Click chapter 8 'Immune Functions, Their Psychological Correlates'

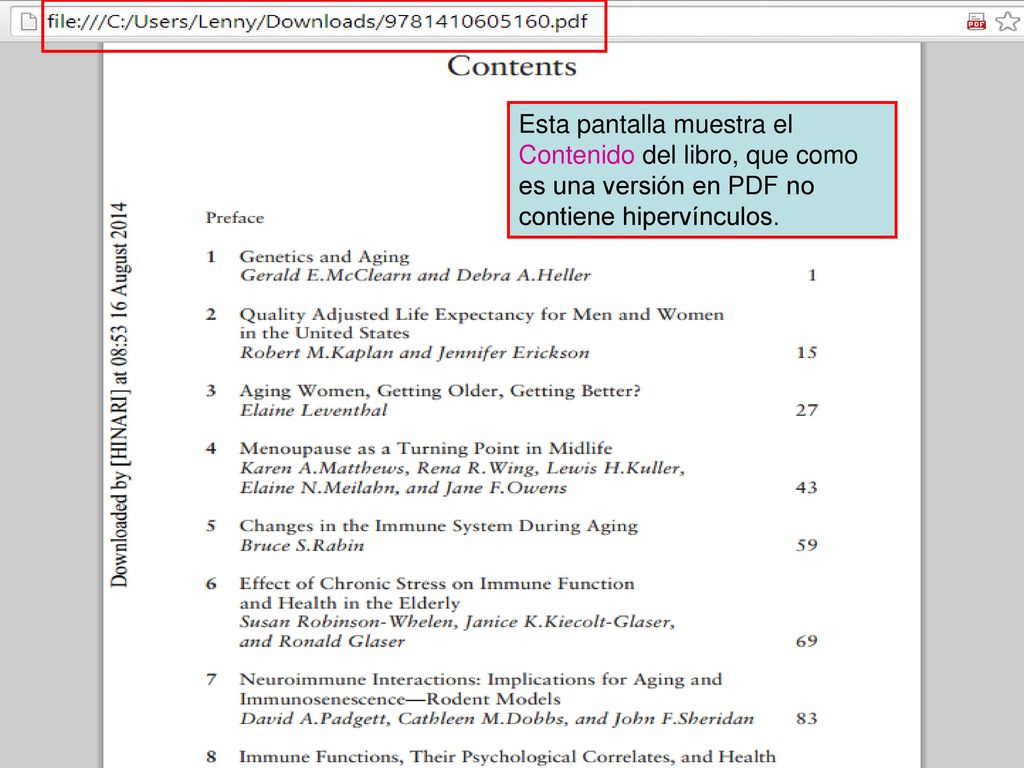507,757
